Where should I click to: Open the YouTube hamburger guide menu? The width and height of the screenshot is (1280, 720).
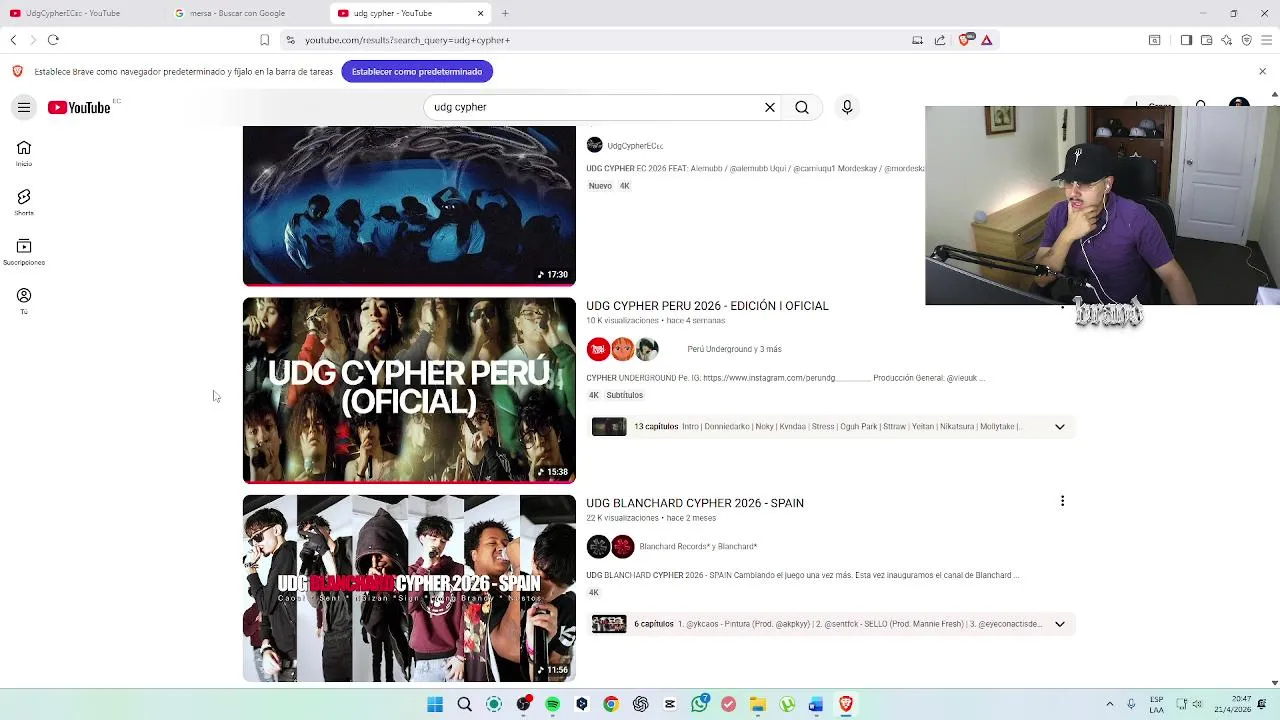24,107
